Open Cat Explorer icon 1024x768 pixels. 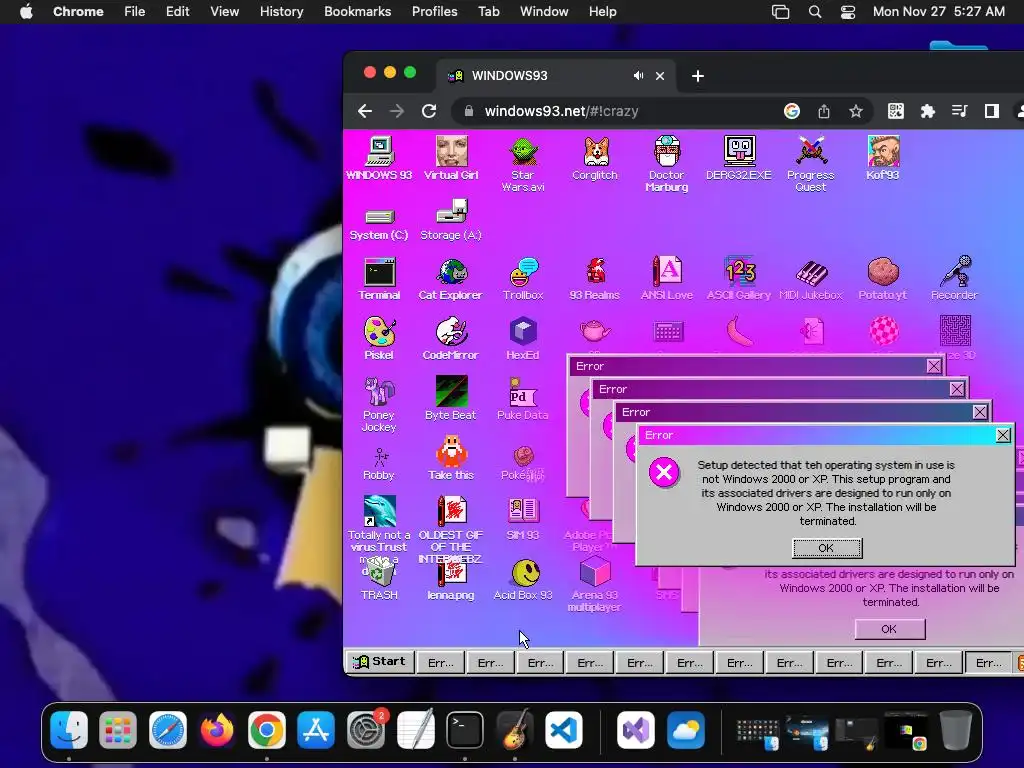point(451,278)
